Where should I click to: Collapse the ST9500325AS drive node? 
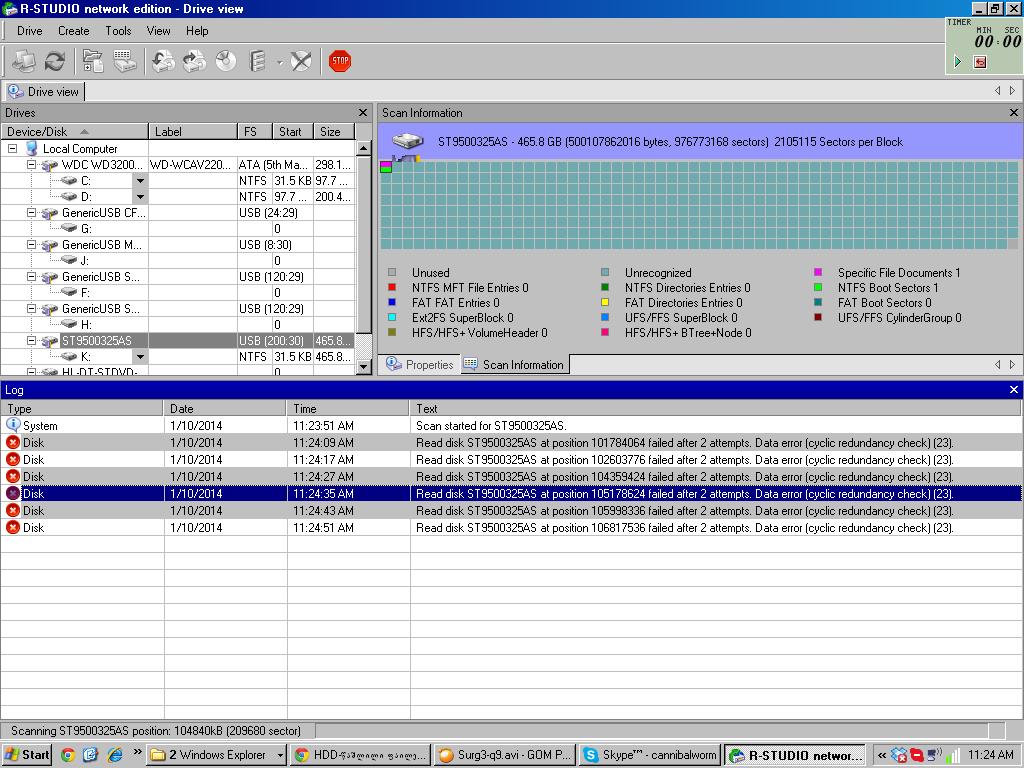[31, 341]
